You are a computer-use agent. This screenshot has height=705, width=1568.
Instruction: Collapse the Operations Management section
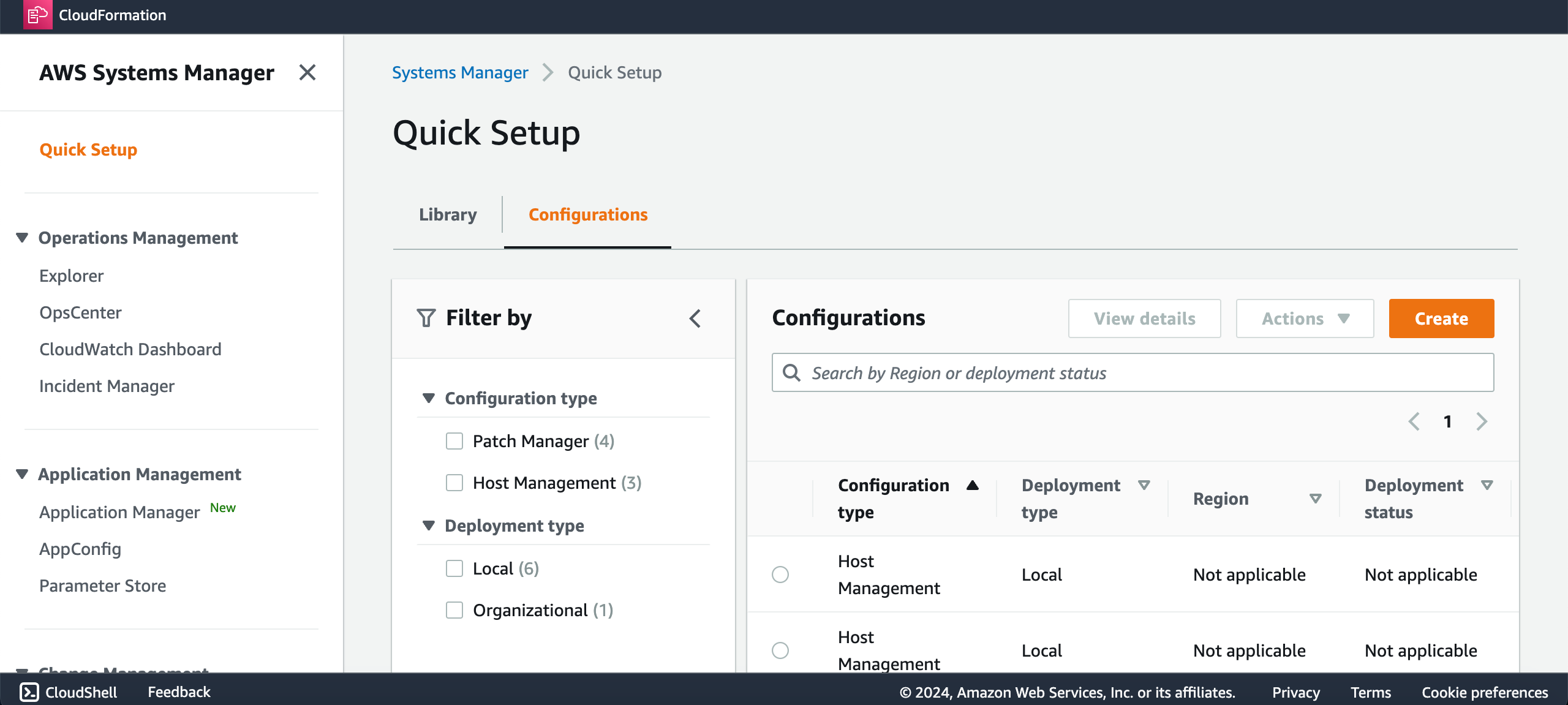[22, 238]
